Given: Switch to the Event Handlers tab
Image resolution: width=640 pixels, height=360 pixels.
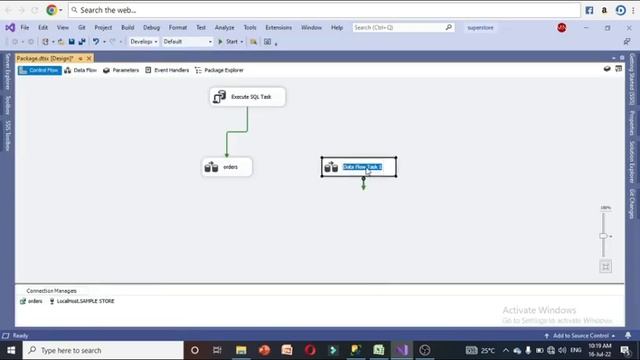Looking at the screenshot, I should (x=167, y=70).
